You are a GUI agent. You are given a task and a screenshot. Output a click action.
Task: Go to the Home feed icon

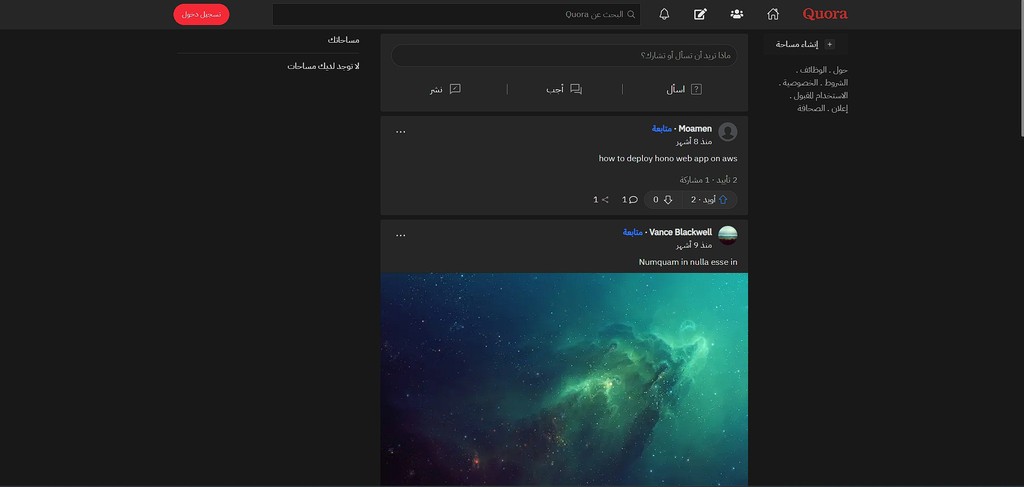click(772, 14)
